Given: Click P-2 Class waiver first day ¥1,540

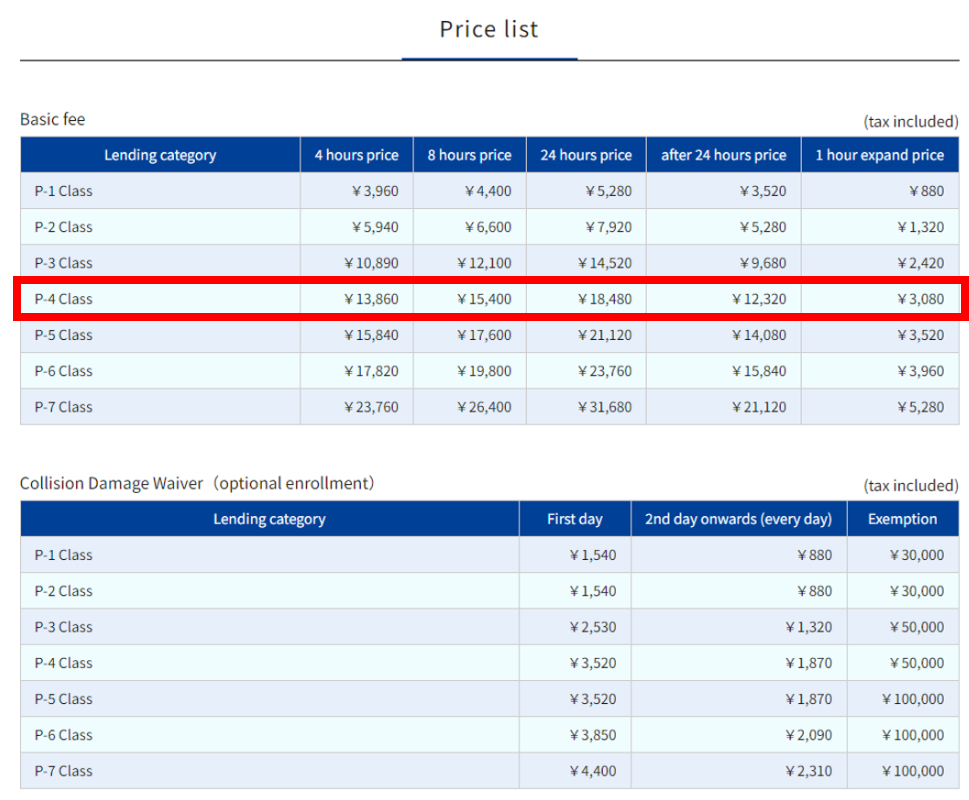Looking at the screenshot, I should point(593,591).
